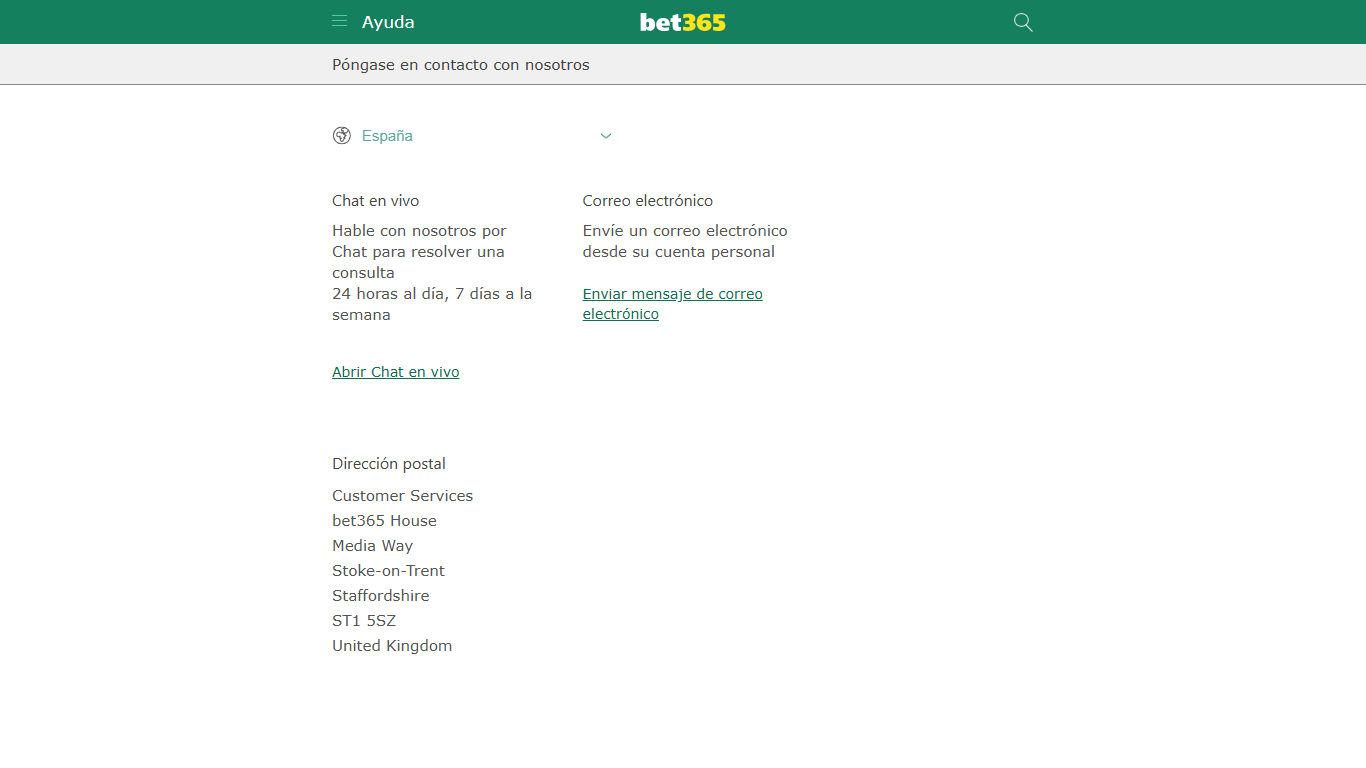Click the Media Way address line
The width and height of the screenshot is (1366, 768).
373,546
